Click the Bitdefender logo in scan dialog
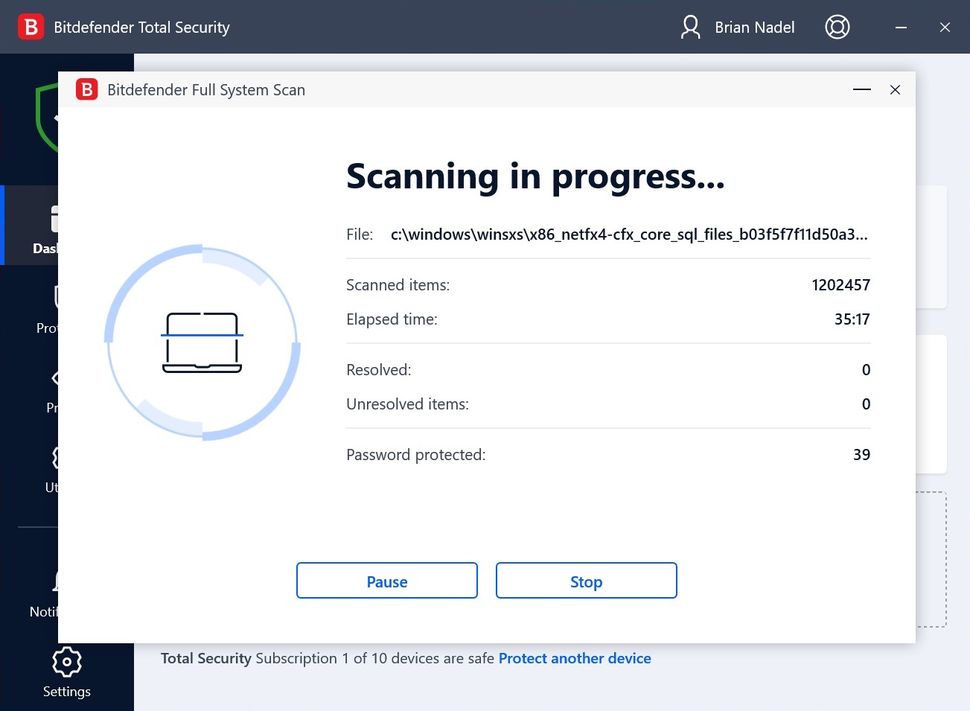 coord(87,90)
